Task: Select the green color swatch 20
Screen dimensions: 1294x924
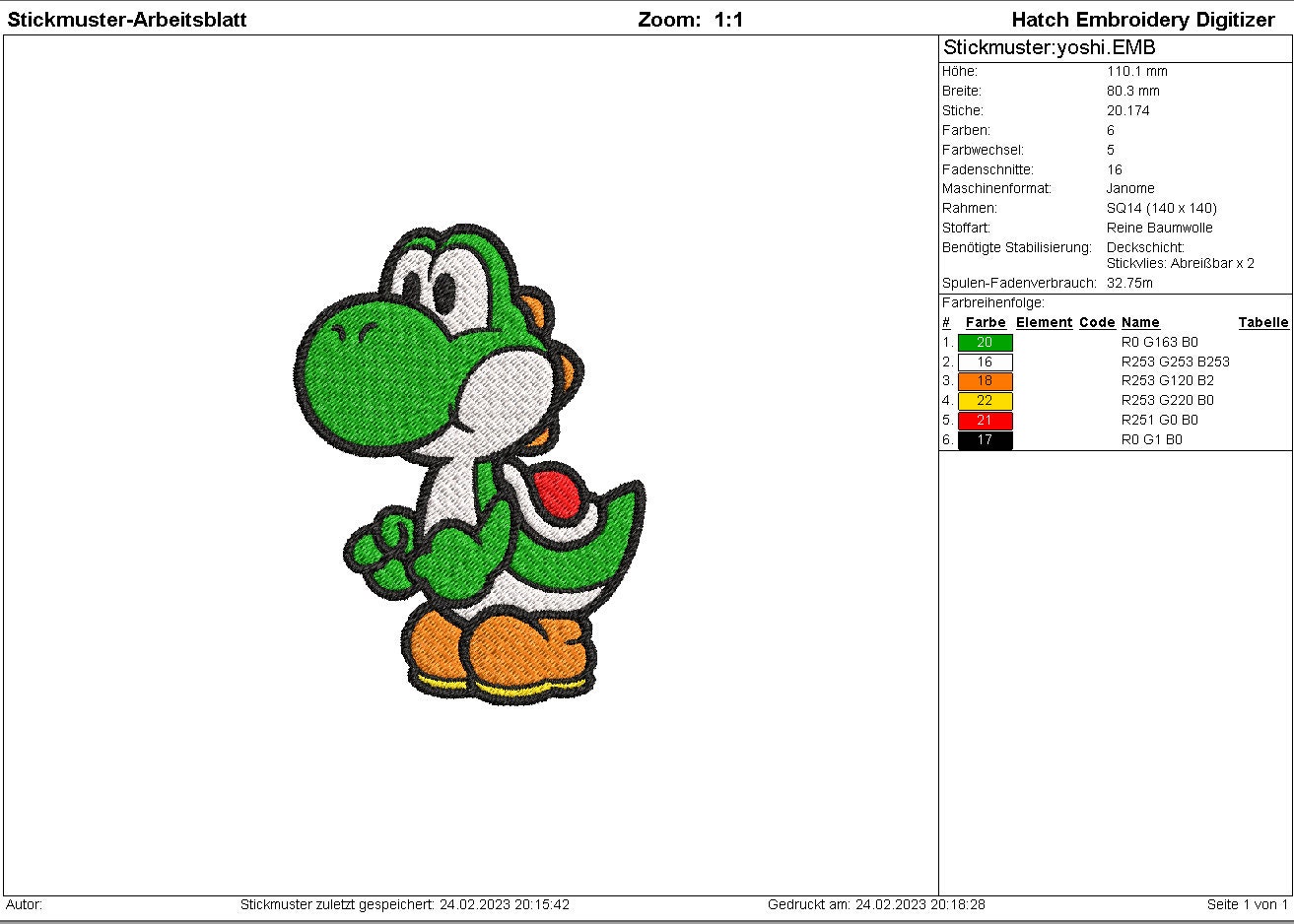Action: pyautogui.click(x=984, y=342)
